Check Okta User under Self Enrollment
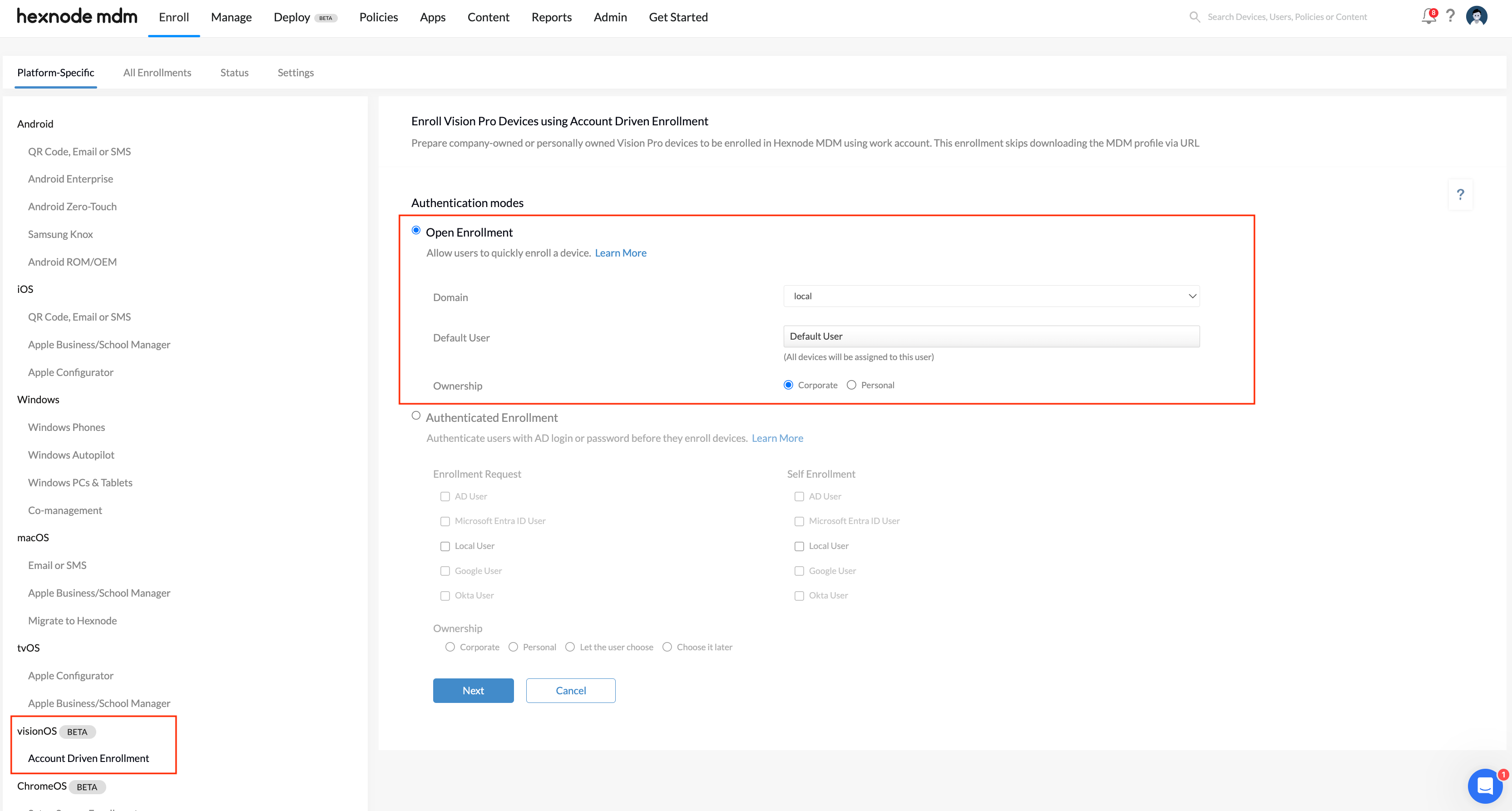Viewport: 1512px width, 811px height. pos(799,596)
